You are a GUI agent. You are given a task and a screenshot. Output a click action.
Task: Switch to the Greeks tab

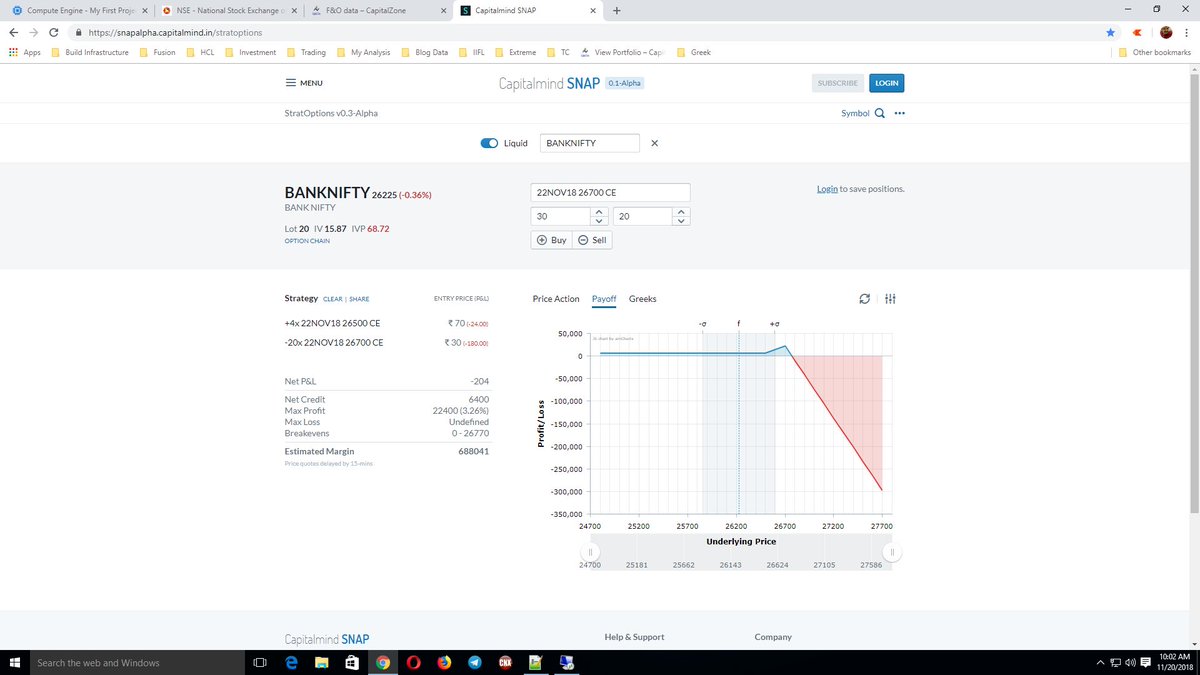click(642, 299)
